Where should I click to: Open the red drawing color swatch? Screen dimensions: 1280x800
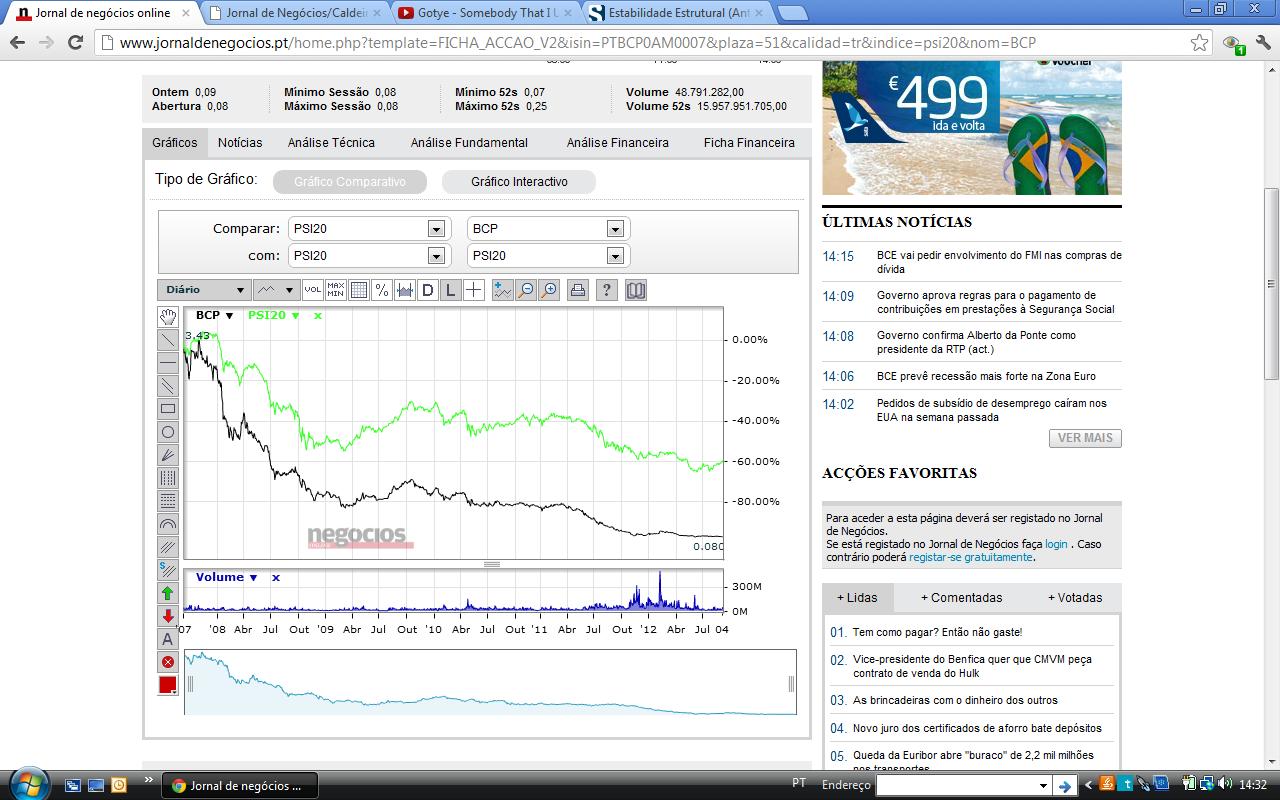pyautogui.click(x=168, y=685)
